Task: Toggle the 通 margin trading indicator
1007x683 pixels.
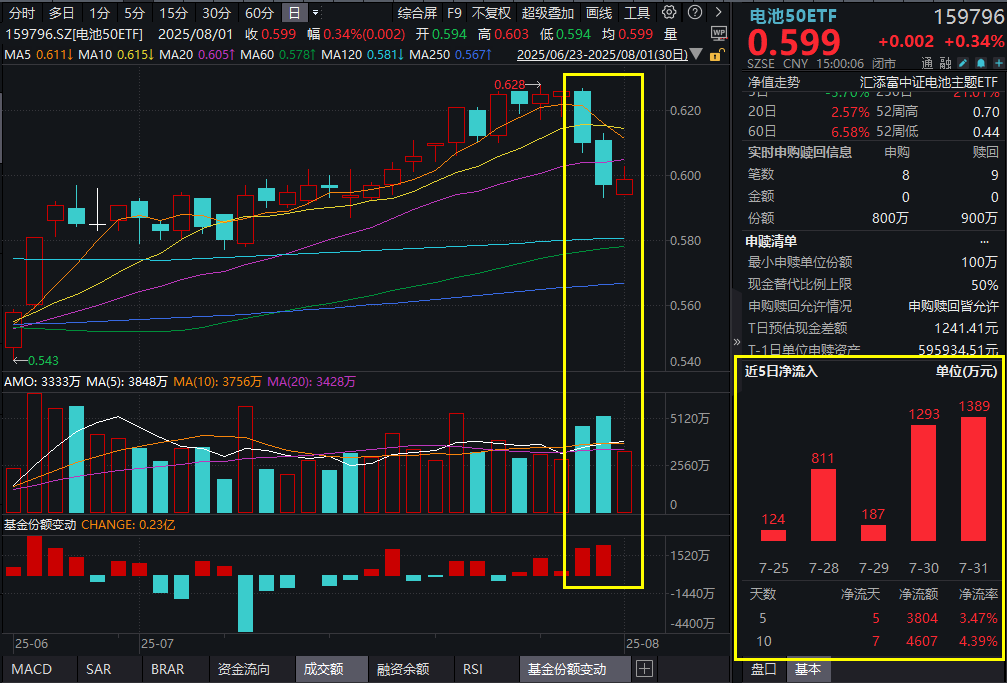Action: [927, 62]
